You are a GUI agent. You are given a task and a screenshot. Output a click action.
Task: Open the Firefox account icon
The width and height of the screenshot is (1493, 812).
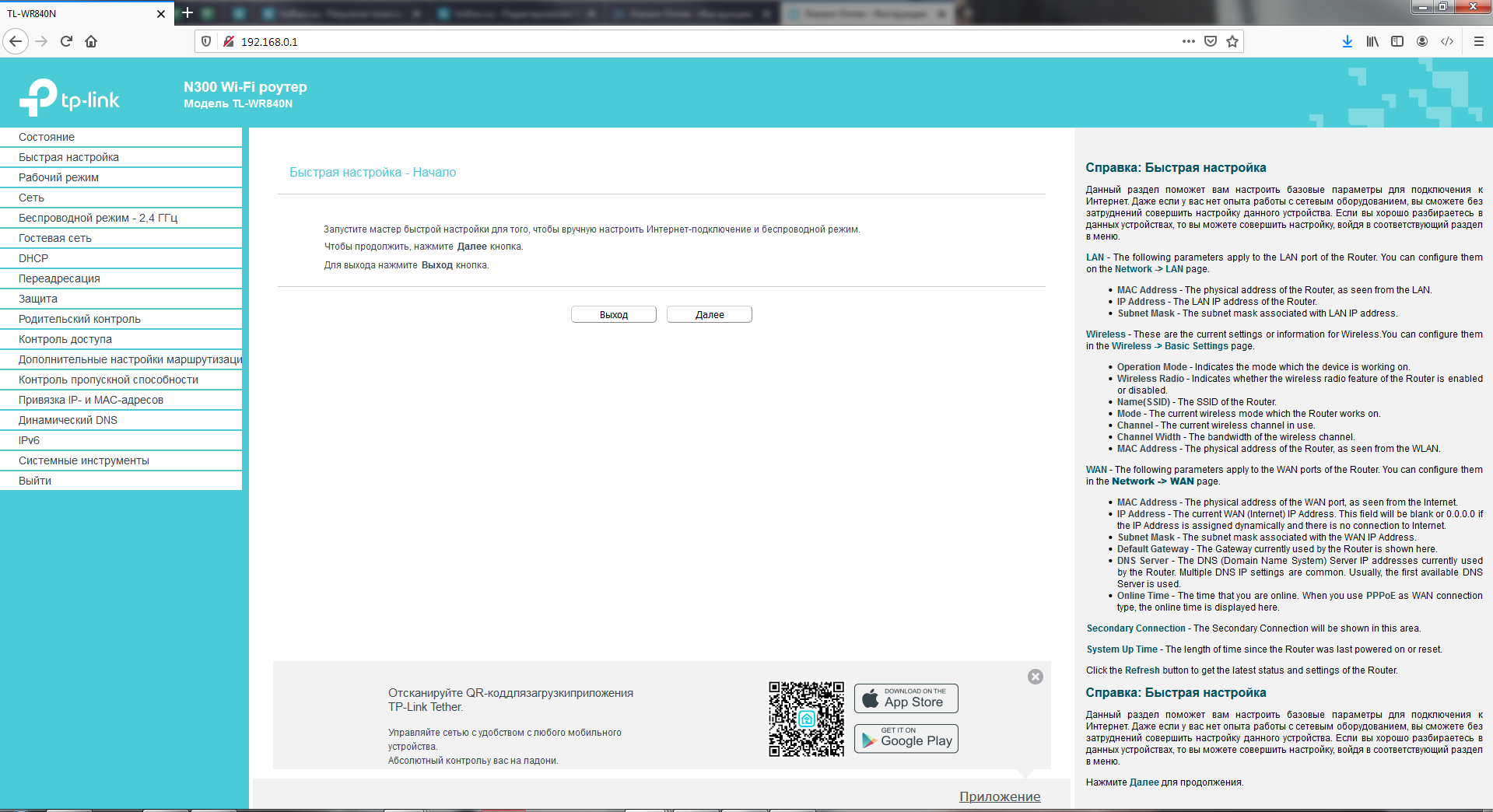pos(1422,41)
